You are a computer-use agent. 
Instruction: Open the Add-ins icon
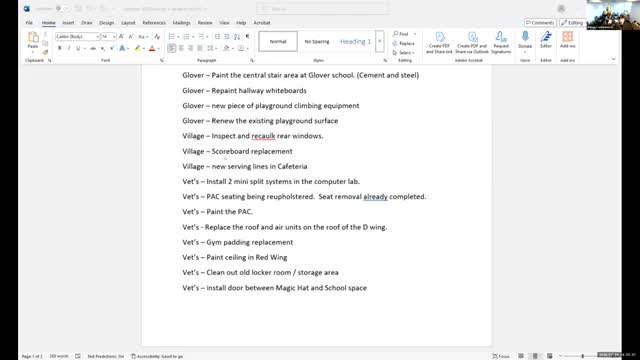click(x=567, y=40)
